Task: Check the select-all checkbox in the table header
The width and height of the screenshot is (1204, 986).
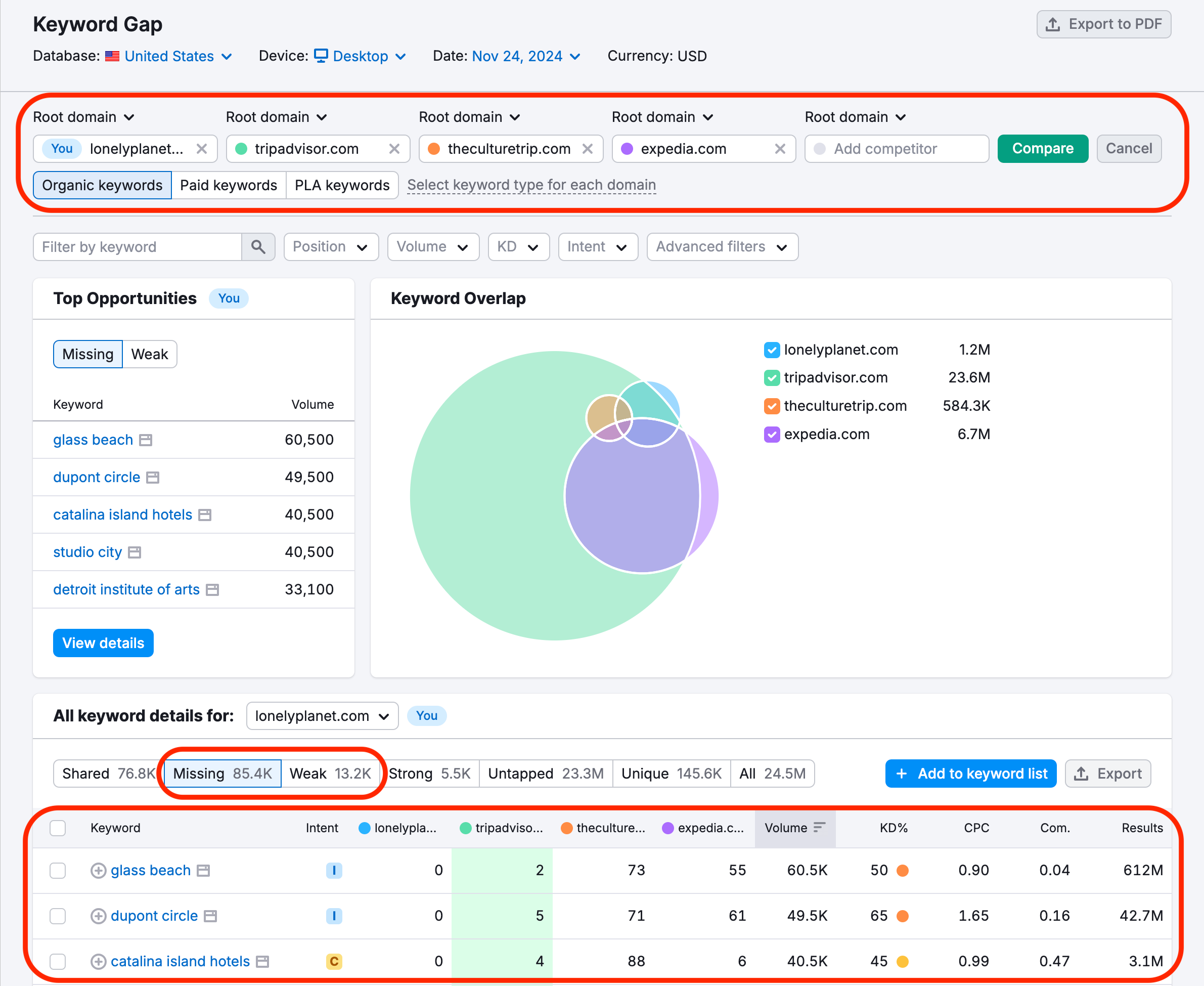Action: (57, 828)
